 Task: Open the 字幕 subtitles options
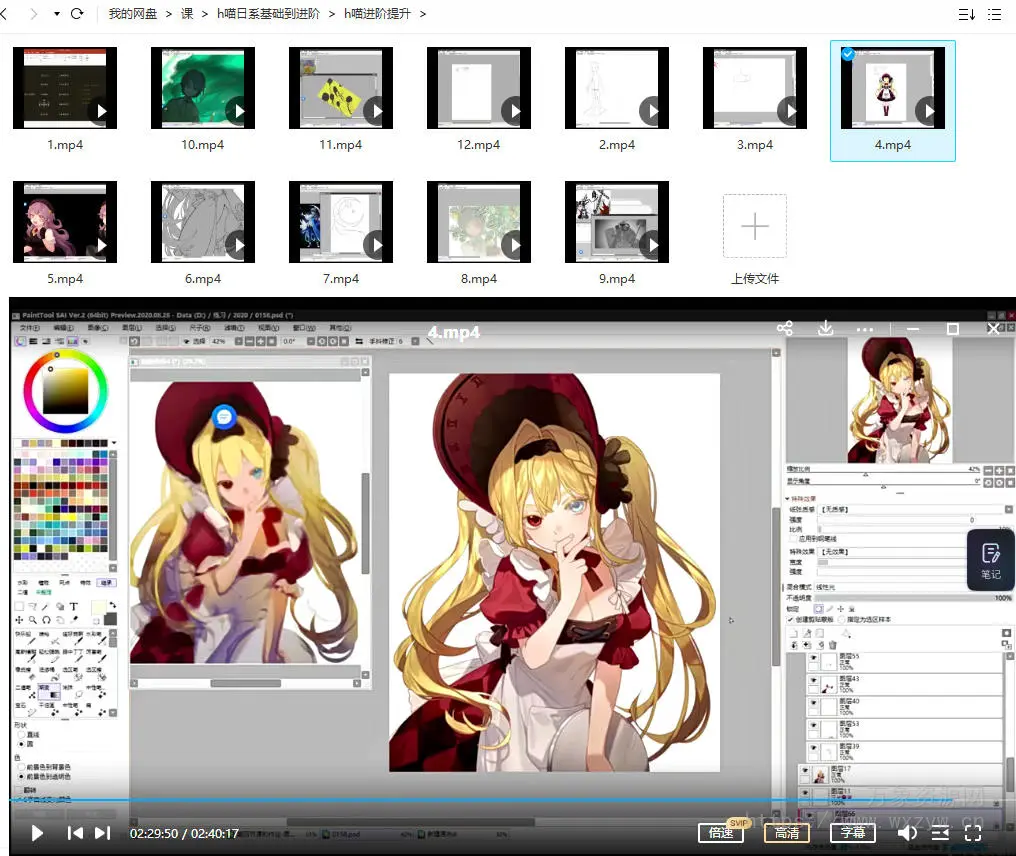853,833
